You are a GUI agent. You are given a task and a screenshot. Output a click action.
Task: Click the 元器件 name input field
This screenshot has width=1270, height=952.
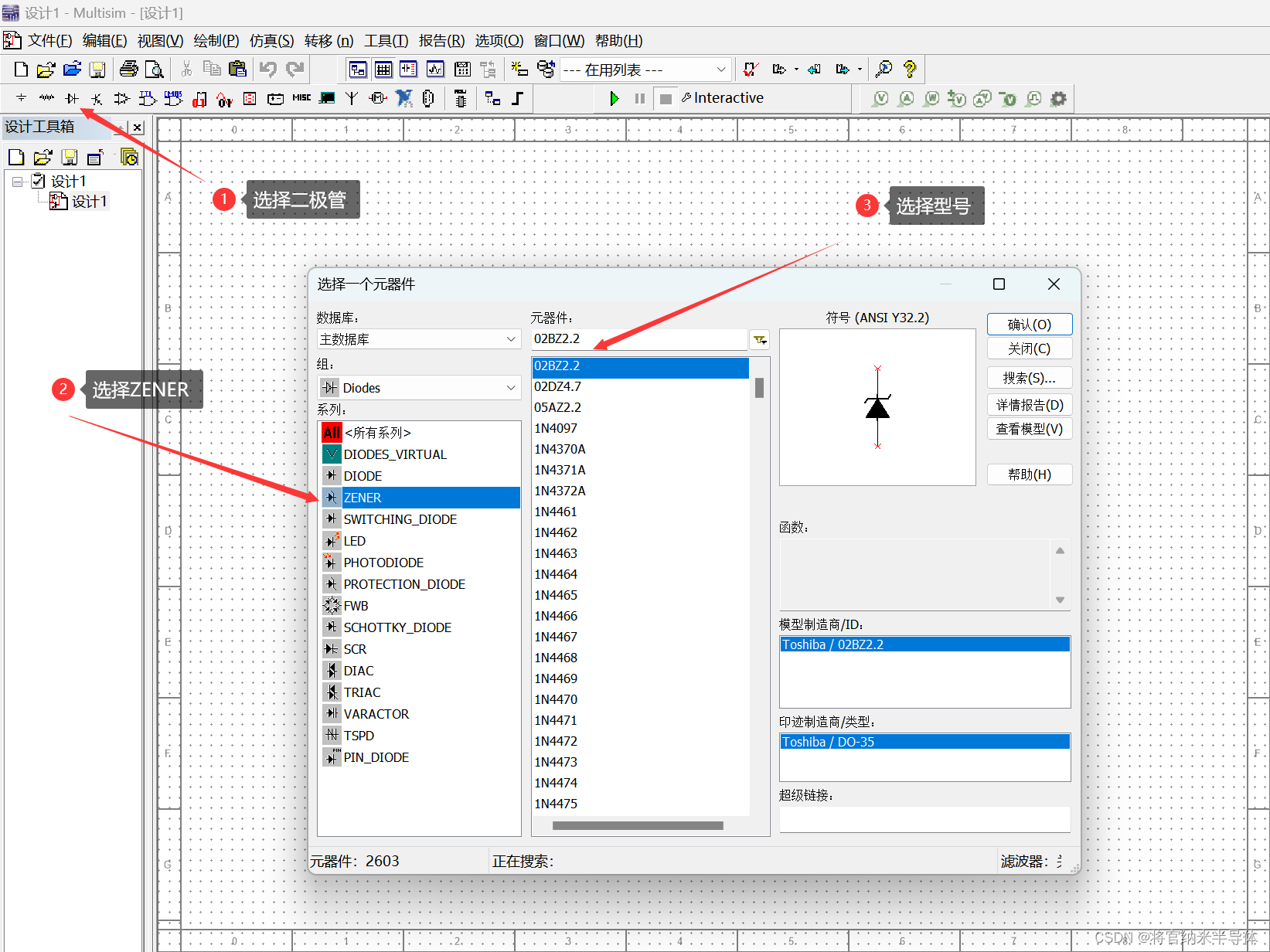[x=638, y=339]
